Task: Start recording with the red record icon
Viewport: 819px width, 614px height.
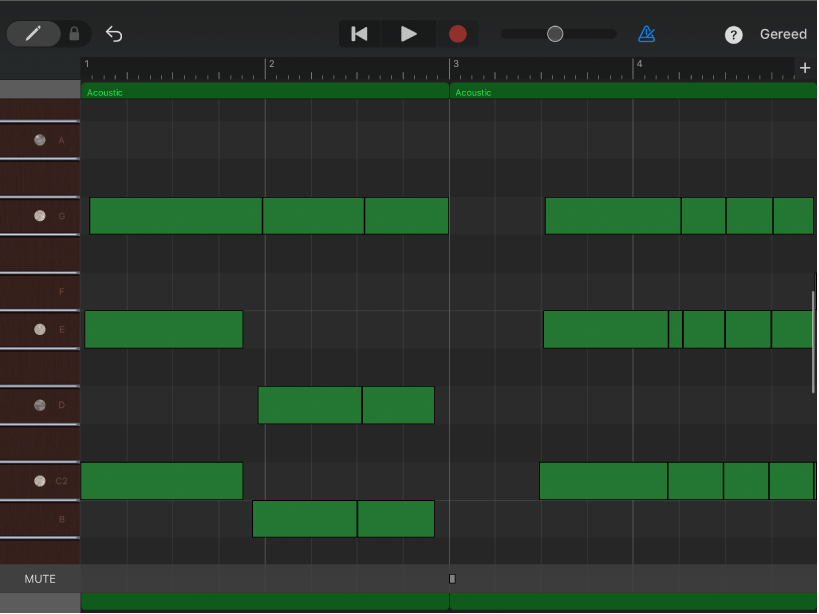Action: point(457,33)
